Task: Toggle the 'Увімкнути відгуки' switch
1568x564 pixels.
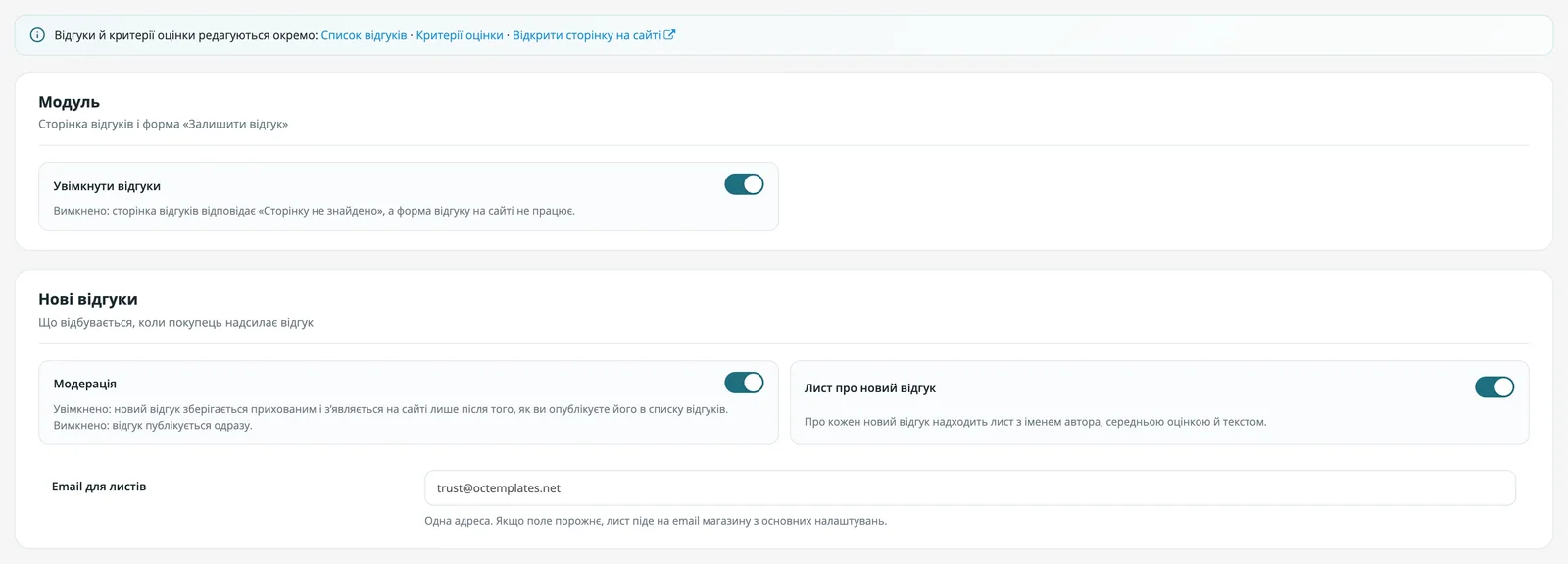Action: 744,184
